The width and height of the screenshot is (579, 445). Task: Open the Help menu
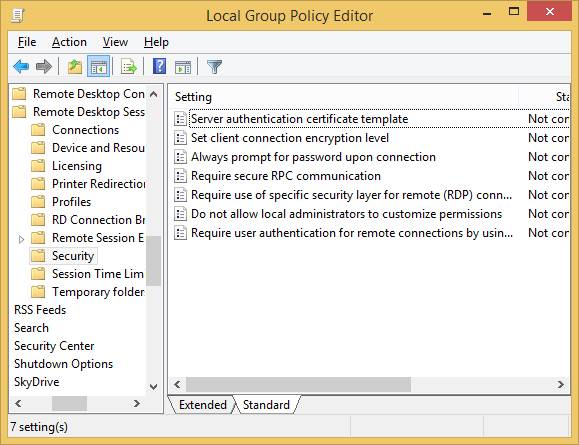(156, 42)
